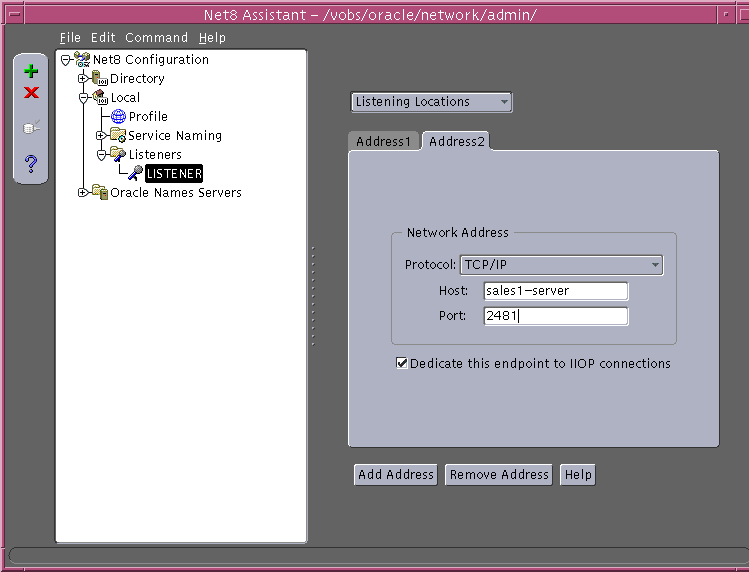Image resolution: width=749 pixels, height=572 pixels.
Task: Switch to the Address1 tab
Action: pos(384,141)
